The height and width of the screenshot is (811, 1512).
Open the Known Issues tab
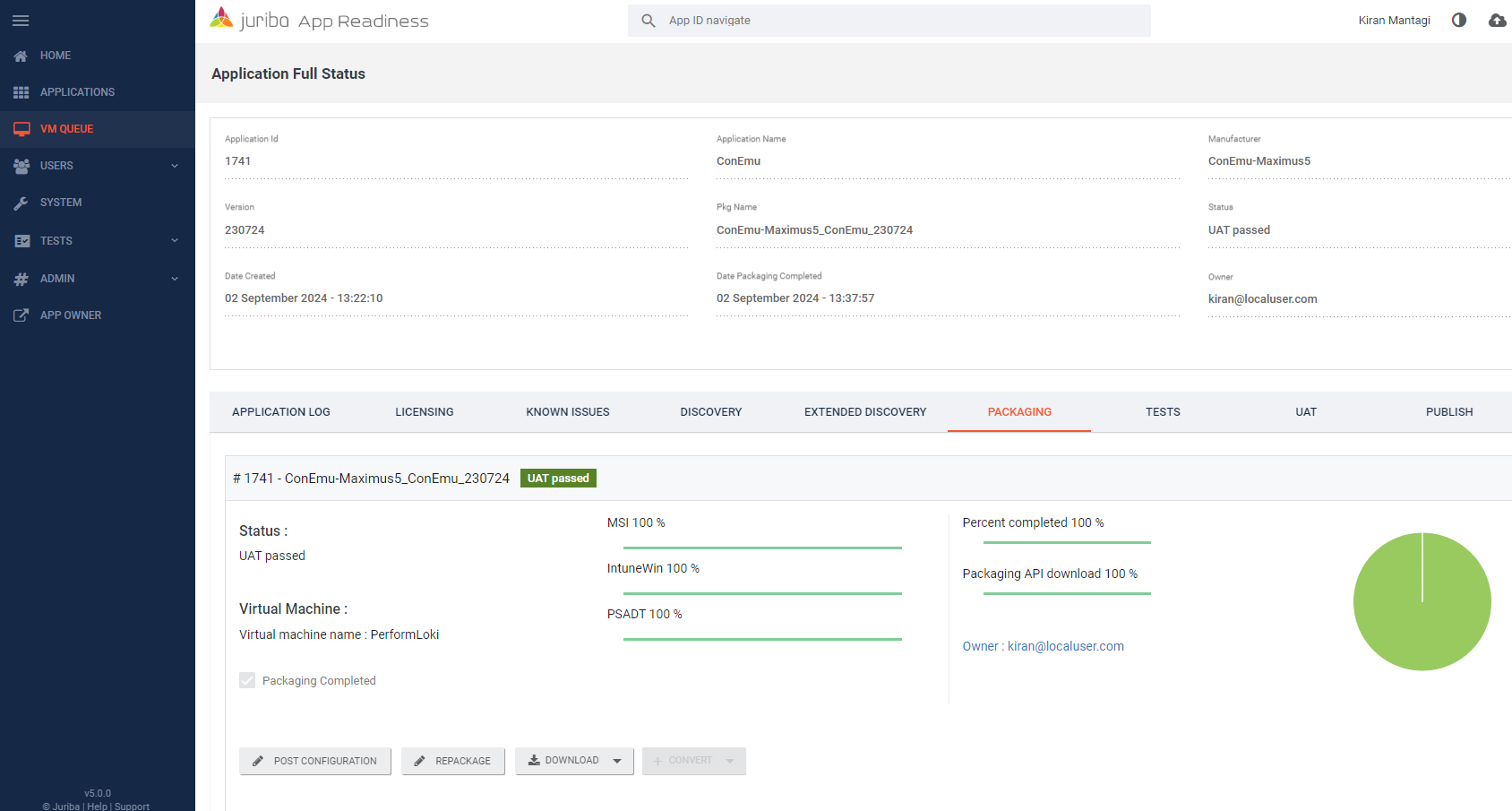[x=567, y=412]
